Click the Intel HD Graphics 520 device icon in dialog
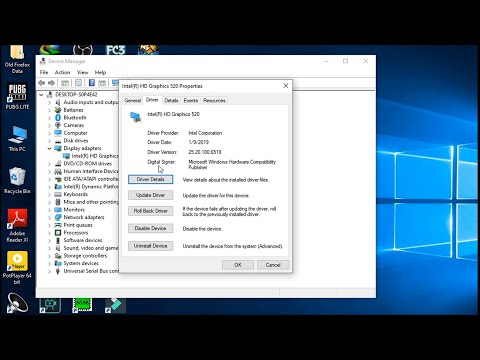This screenshot has width=480, height=360. pos(135,117)
